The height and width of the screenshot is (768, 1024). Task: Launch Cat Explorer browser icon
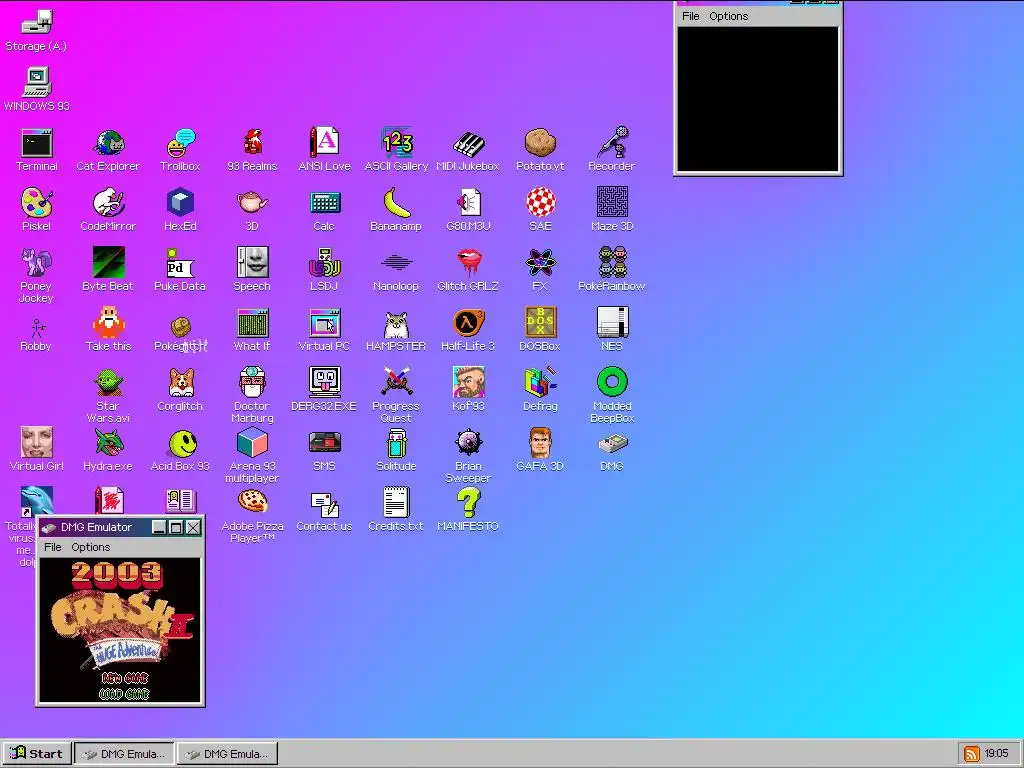[108, 150]
